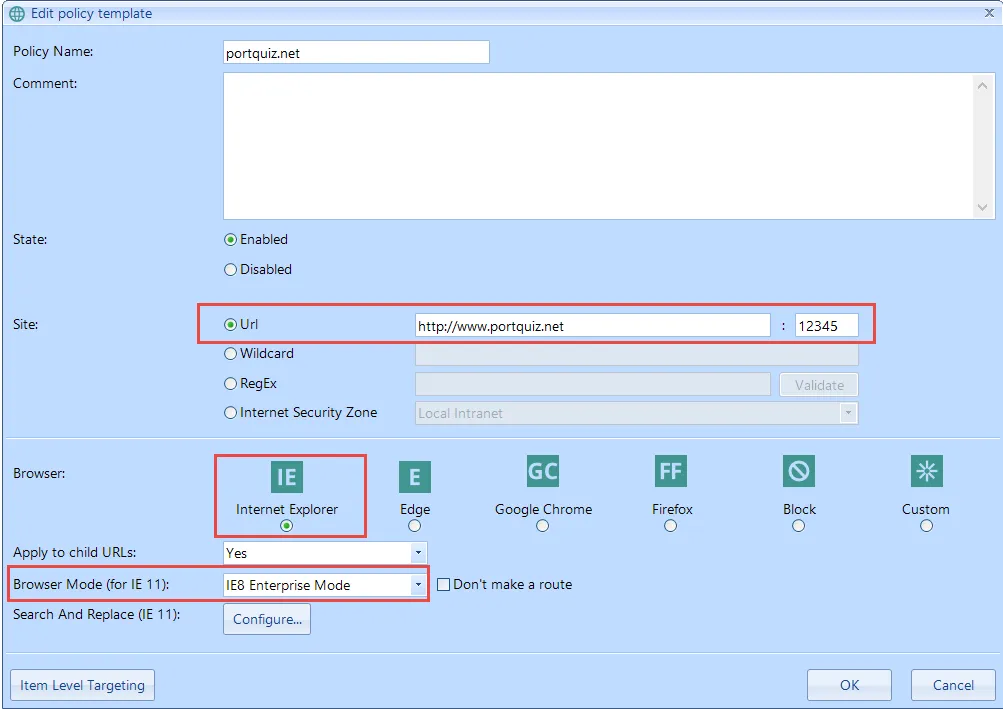Click the globe icon in the title bar

point(17,13)
